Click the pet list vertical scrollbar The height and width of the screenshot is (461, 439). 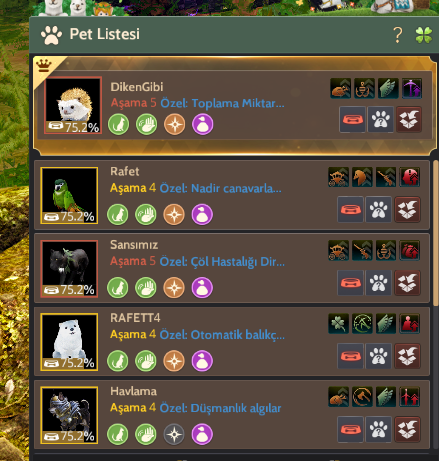pos(435,233)
